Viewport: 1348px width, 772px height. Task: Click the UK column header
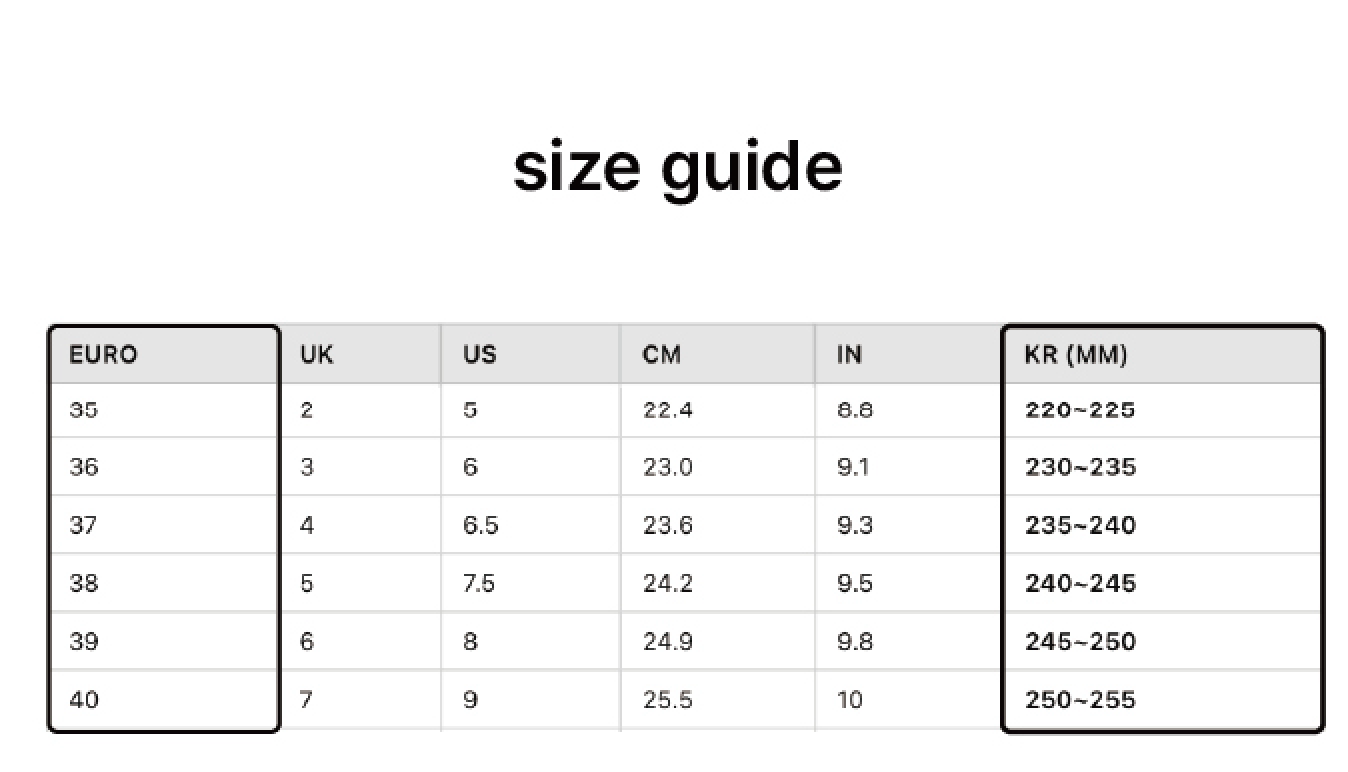(317, 355)
